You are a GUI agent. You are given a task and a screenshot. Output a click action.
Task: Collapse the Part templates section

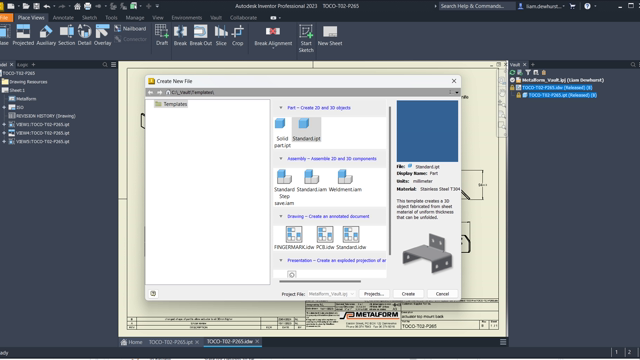coord(281,108)
